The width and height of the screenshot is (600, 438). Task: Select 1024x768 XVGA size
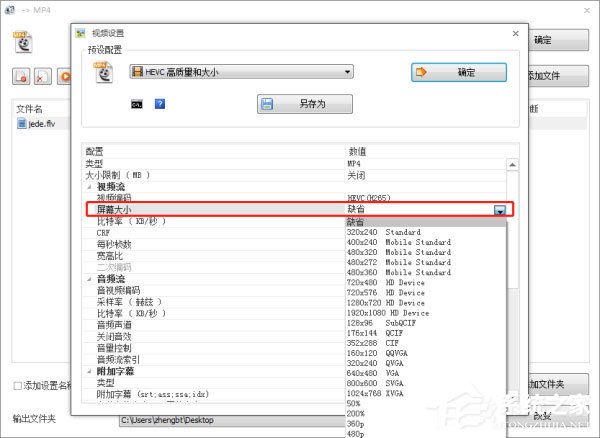426,393
